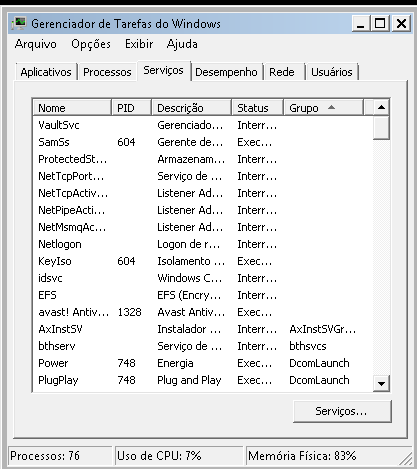The image size is (417, 469).
Task: Open the Usuários tab
Action: [332, 72]
